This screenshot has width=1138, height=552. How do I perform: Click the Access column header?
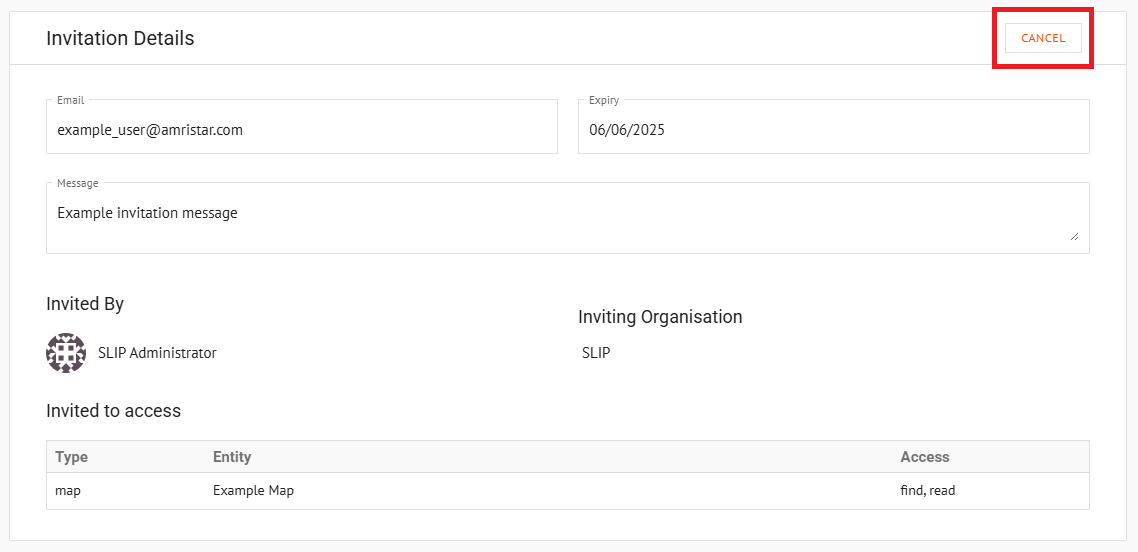pos(925,457)
